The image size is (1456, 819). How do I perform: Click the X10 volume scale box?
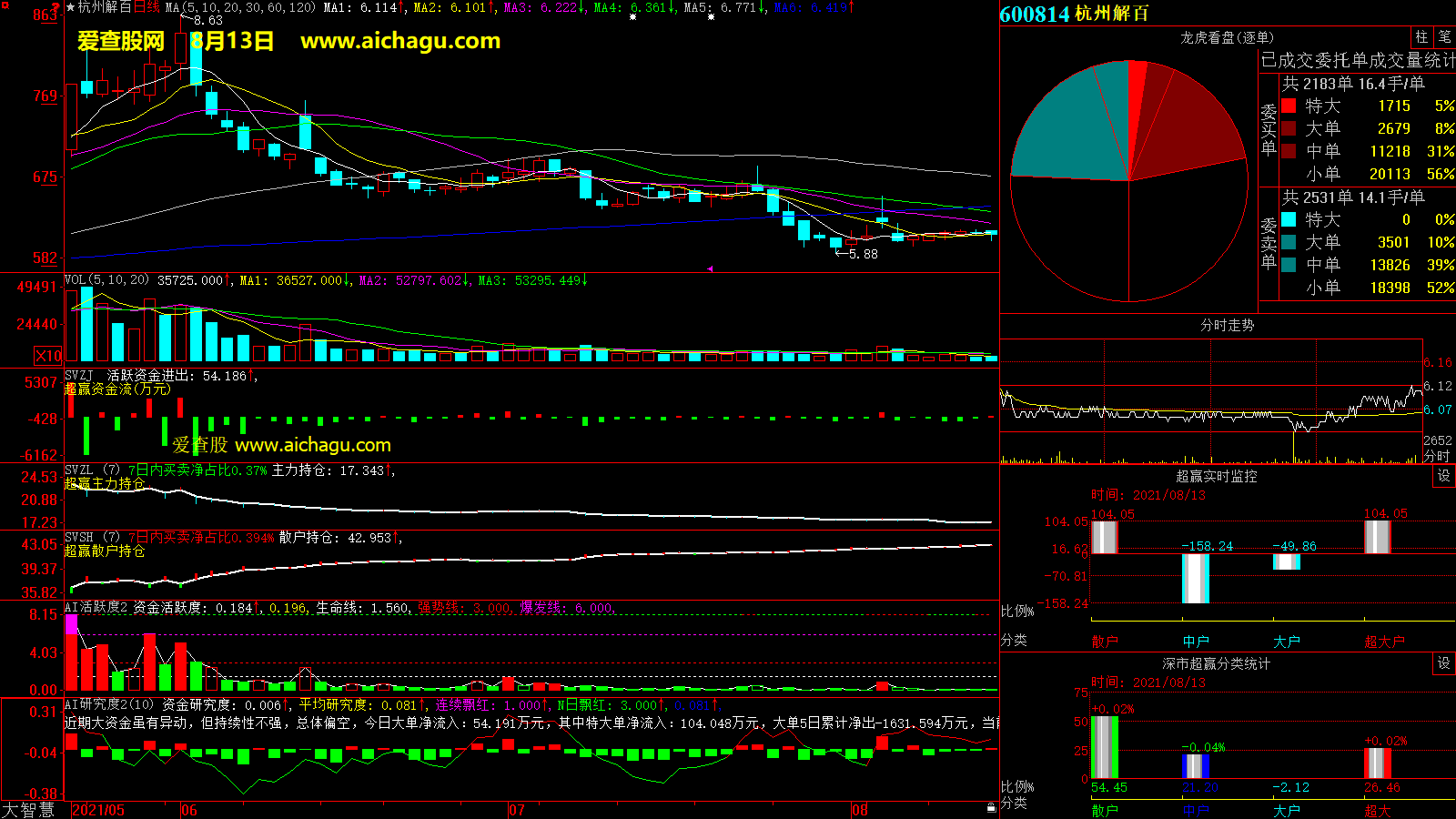48,356
